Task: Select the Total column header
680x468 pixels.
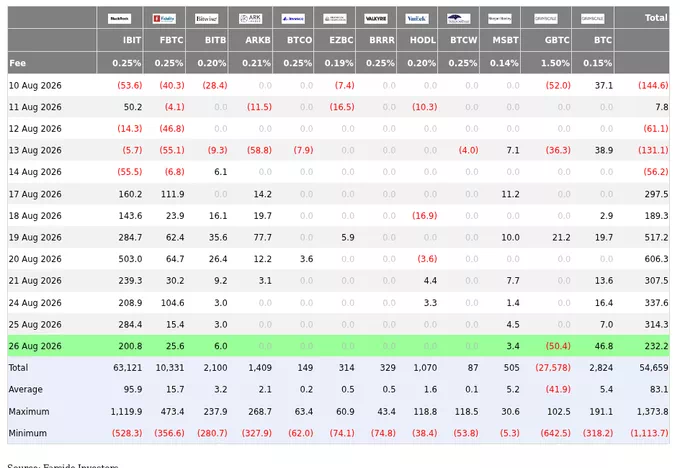Action: pyautogui.click(x=656, y=18)
